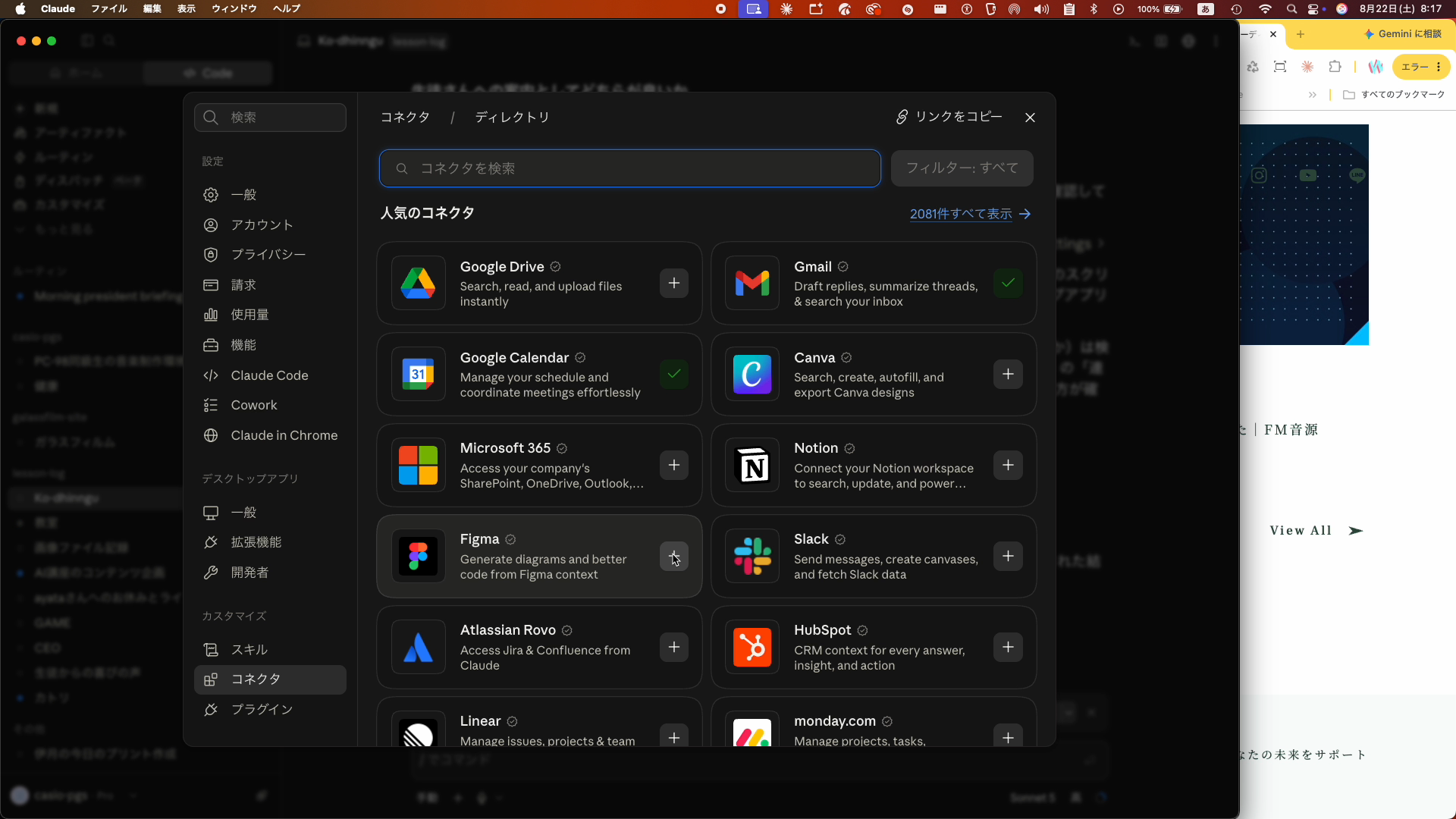Add the Notion connector
Image resolution: width=1456 pixels, height=819 pixels.
1008,465
